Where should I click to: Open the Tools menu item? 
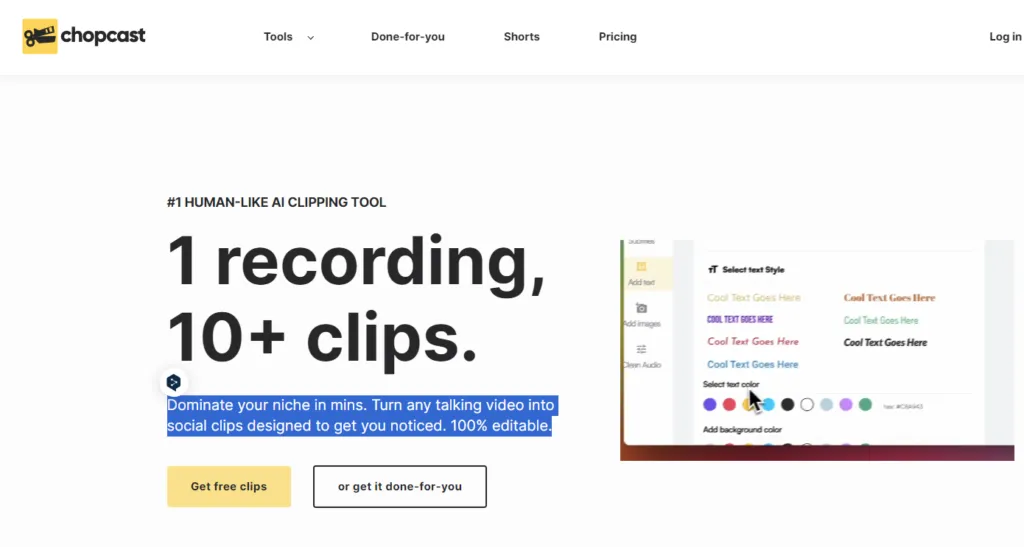coord(278,37)
